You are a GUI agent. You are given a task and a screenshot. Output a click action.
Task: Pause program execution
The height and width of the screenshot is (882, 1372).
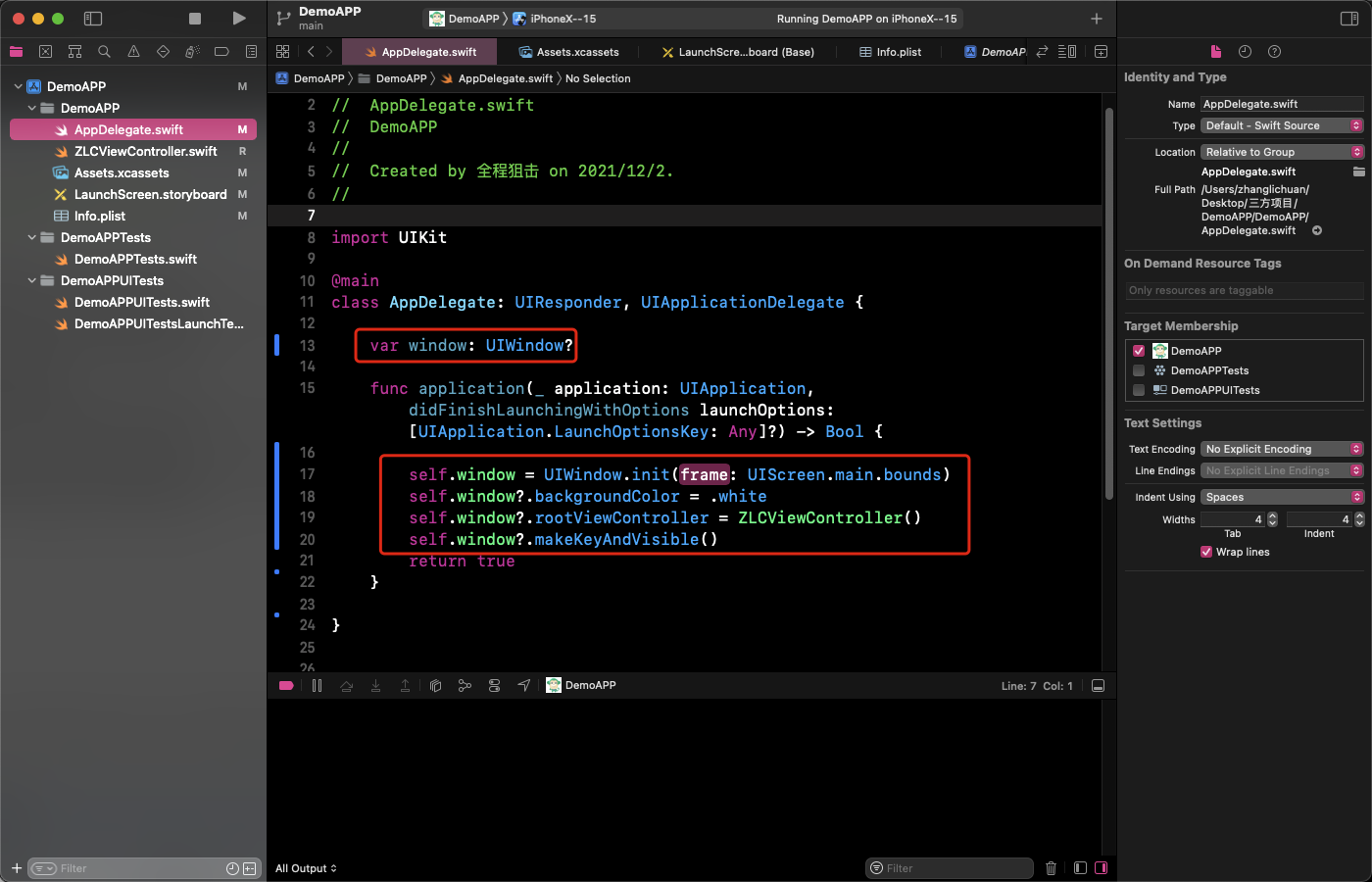tap(317, 685)
